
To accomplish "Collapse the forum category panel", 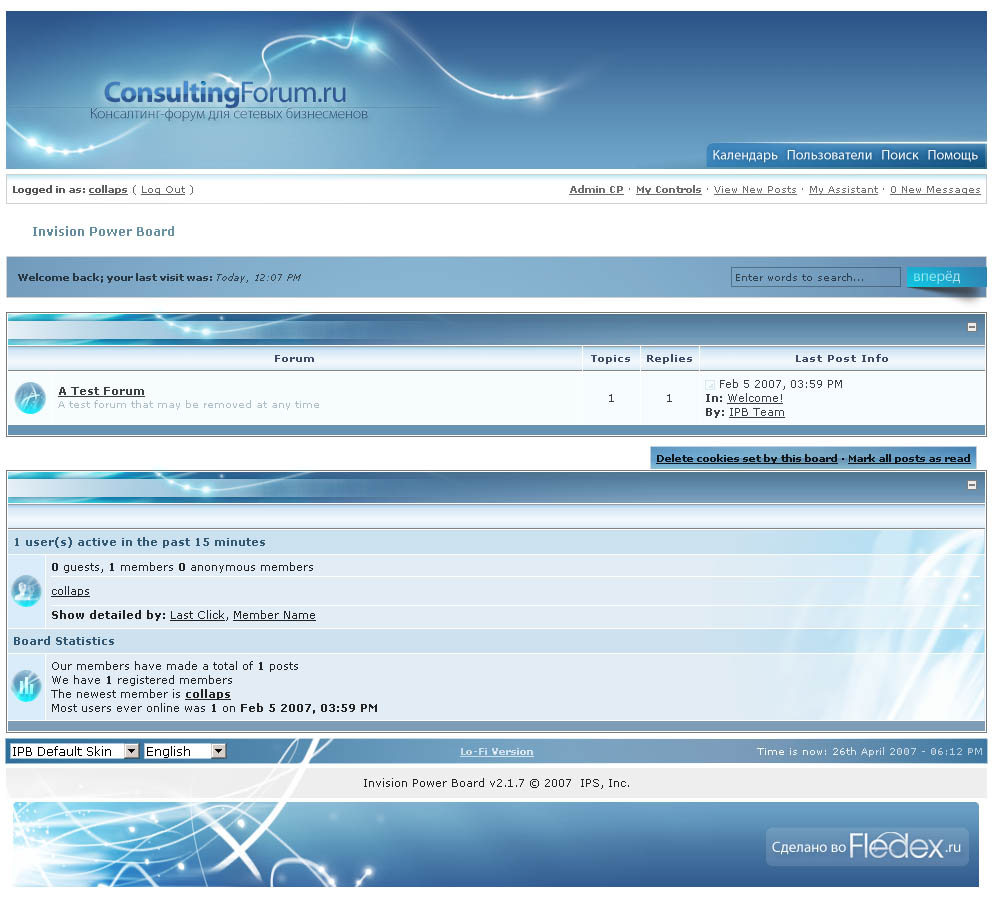I will [971, 327].
